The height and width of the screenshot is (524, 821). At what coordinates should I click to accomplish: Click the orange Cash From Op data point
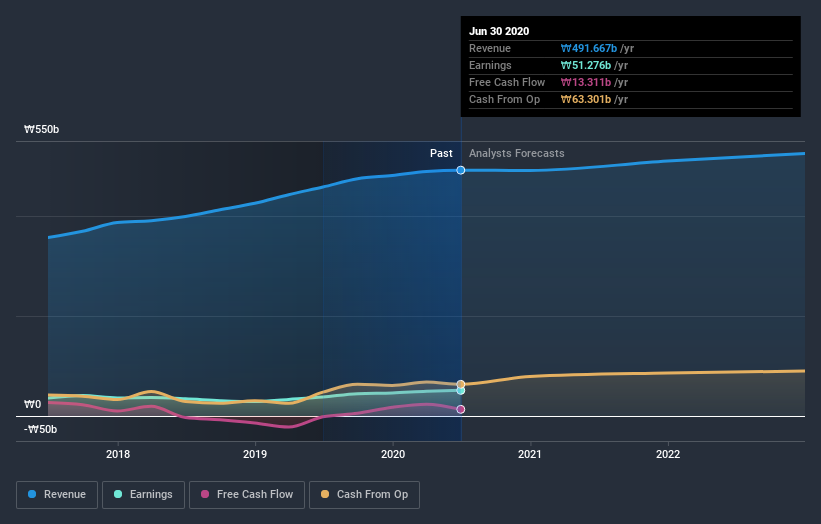tap(461, 384)
